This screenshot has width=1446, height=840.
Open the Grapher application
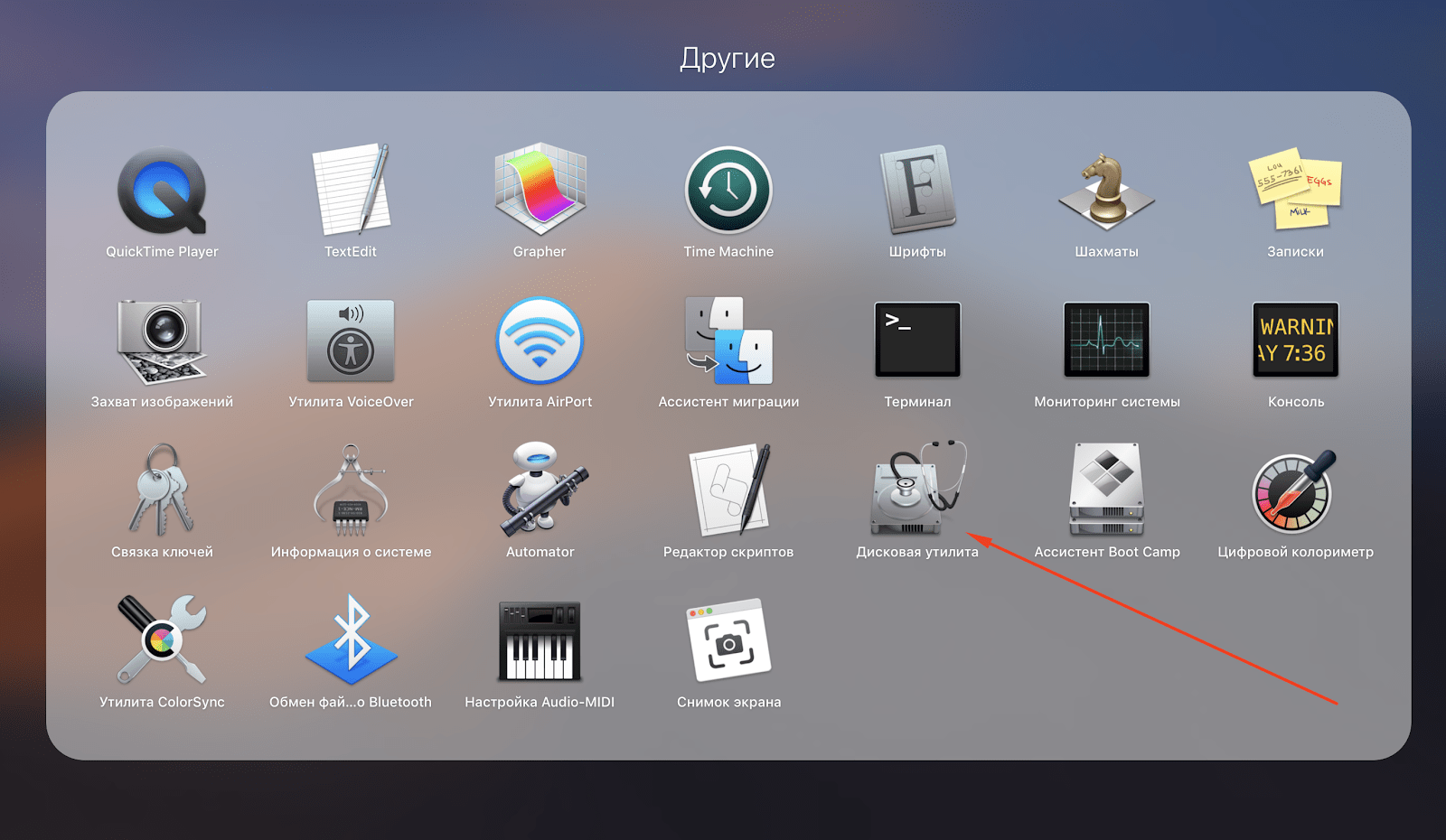click(x=540, y=191)
